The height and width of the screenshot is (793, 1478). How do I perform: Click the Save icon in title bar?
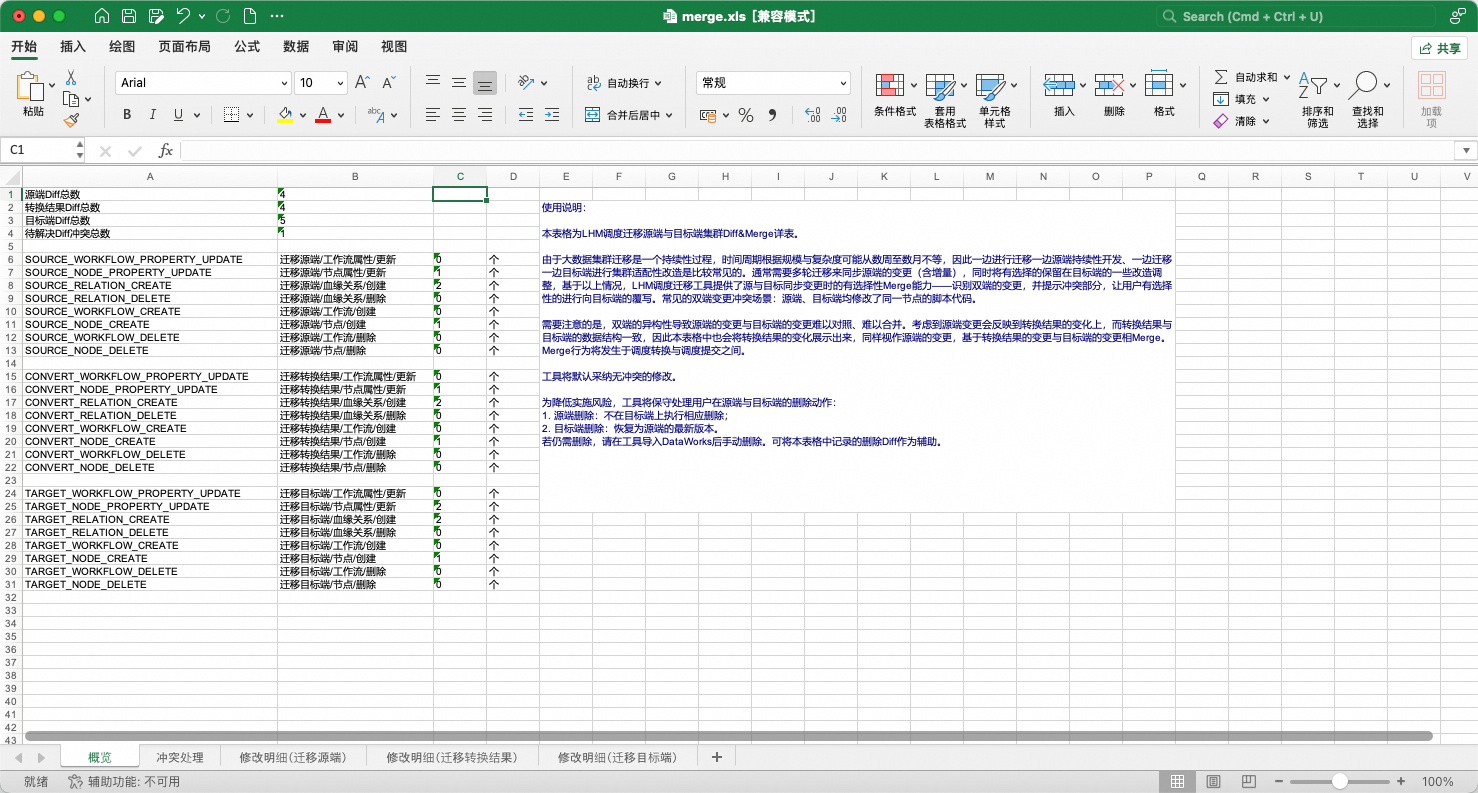coord(129,16)
